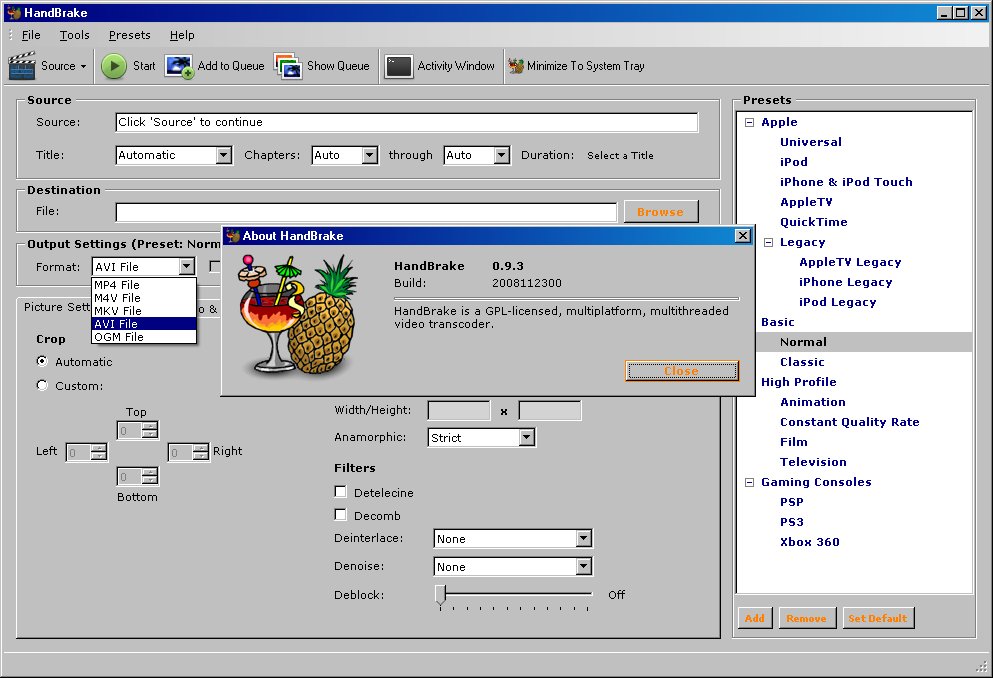Switch to the Picture Settings tab
Image resolution: width=993 pixels, height=678 pixels.
click(57, 307)
